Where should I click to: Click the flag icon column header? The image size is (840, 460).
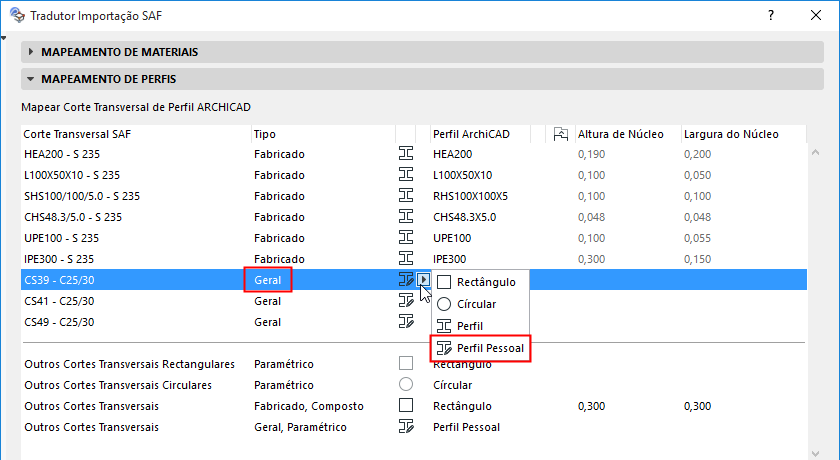[x=560, y=134]
